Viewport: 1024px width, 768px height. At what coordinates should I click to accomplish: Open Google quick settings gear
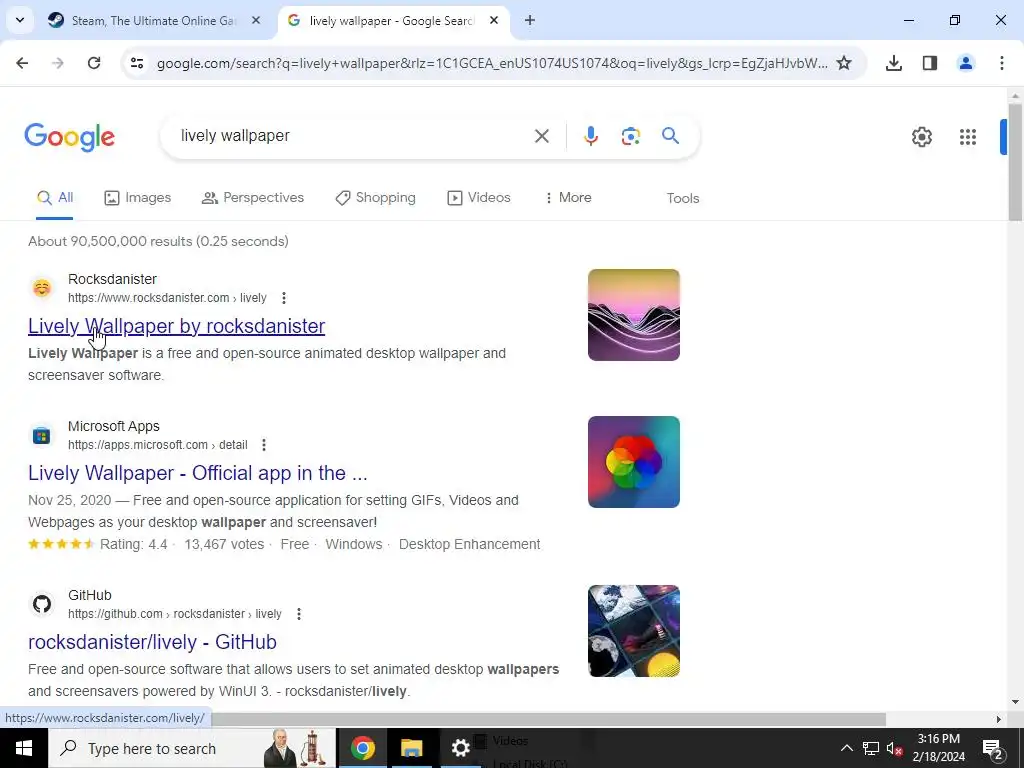click(921, 136)
